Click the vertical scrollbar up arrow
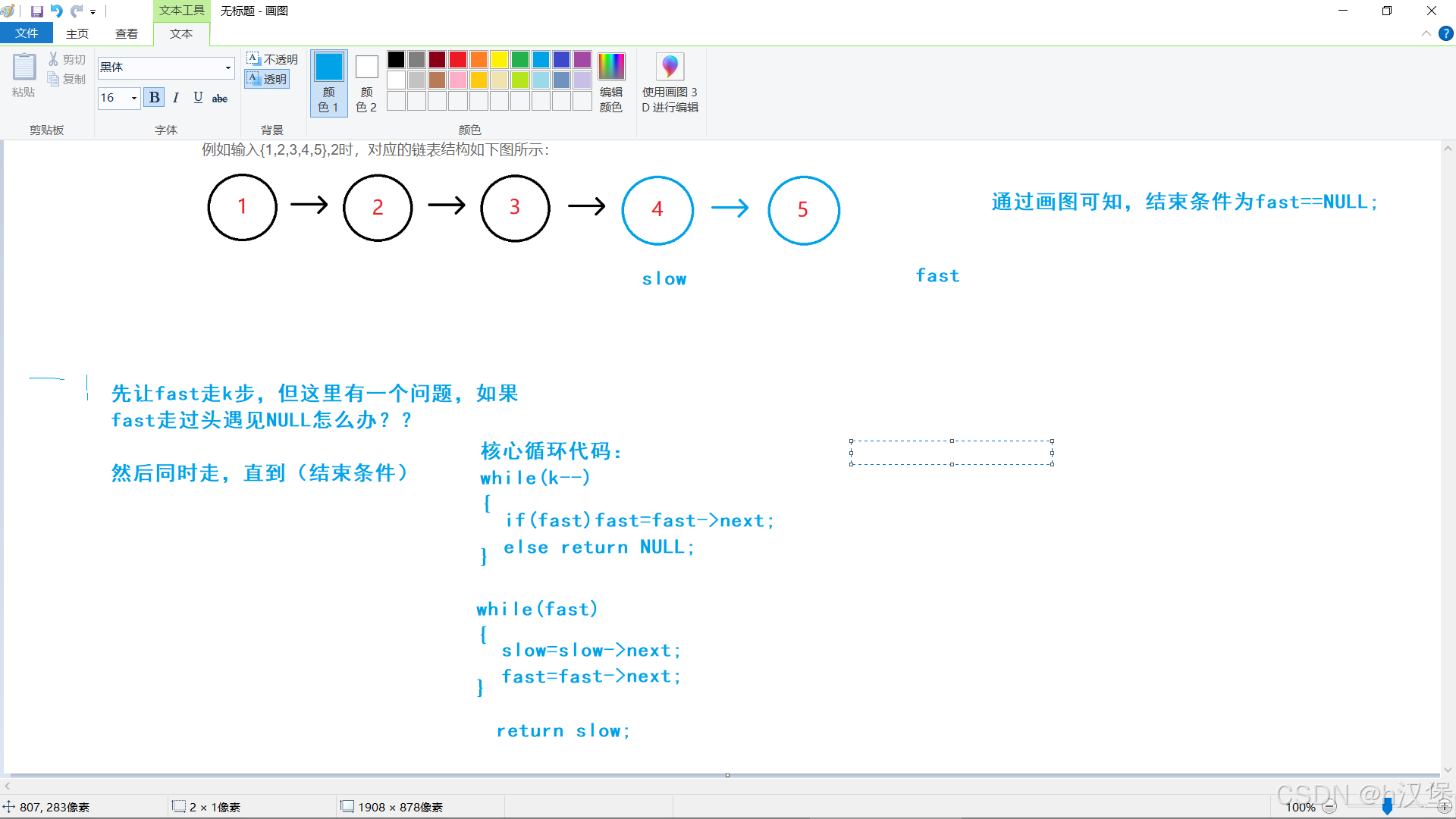This screenshot has width=1456, height=819. click(1448, 148)
